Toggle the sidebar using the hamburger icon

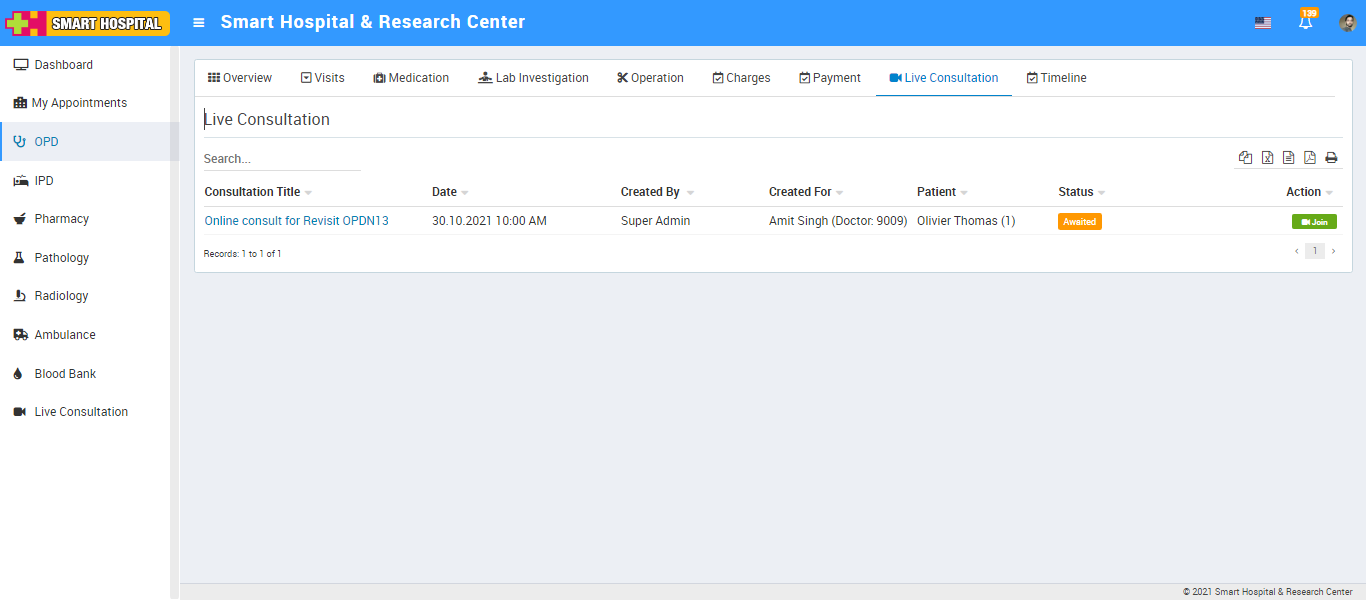tap(199, 23)
